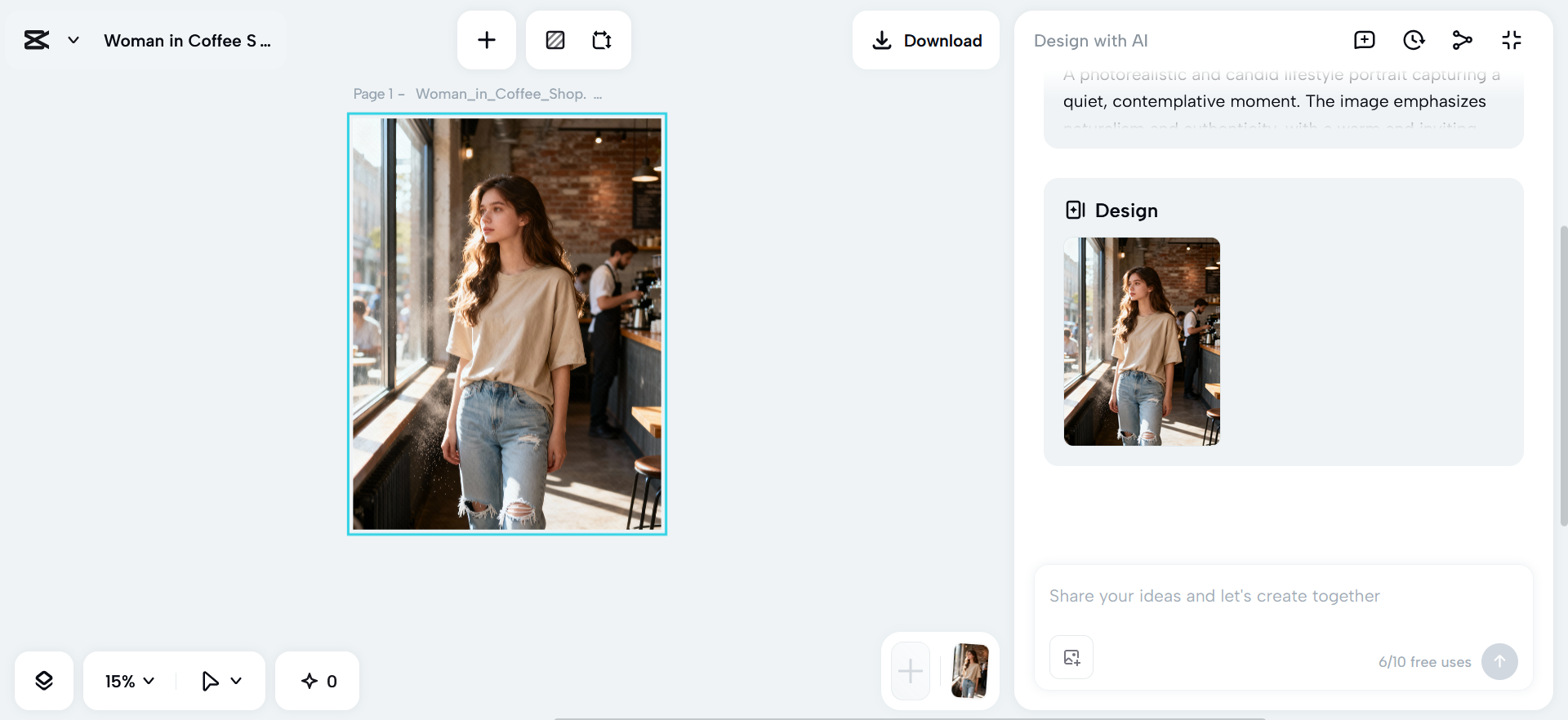Download the design
Viewport: 1568px width, 720px height.
(926, 40)
